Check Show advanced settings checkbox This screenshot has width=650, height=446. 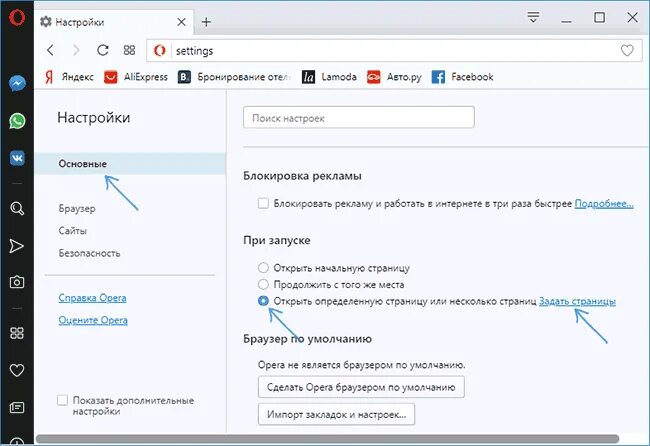62,400
